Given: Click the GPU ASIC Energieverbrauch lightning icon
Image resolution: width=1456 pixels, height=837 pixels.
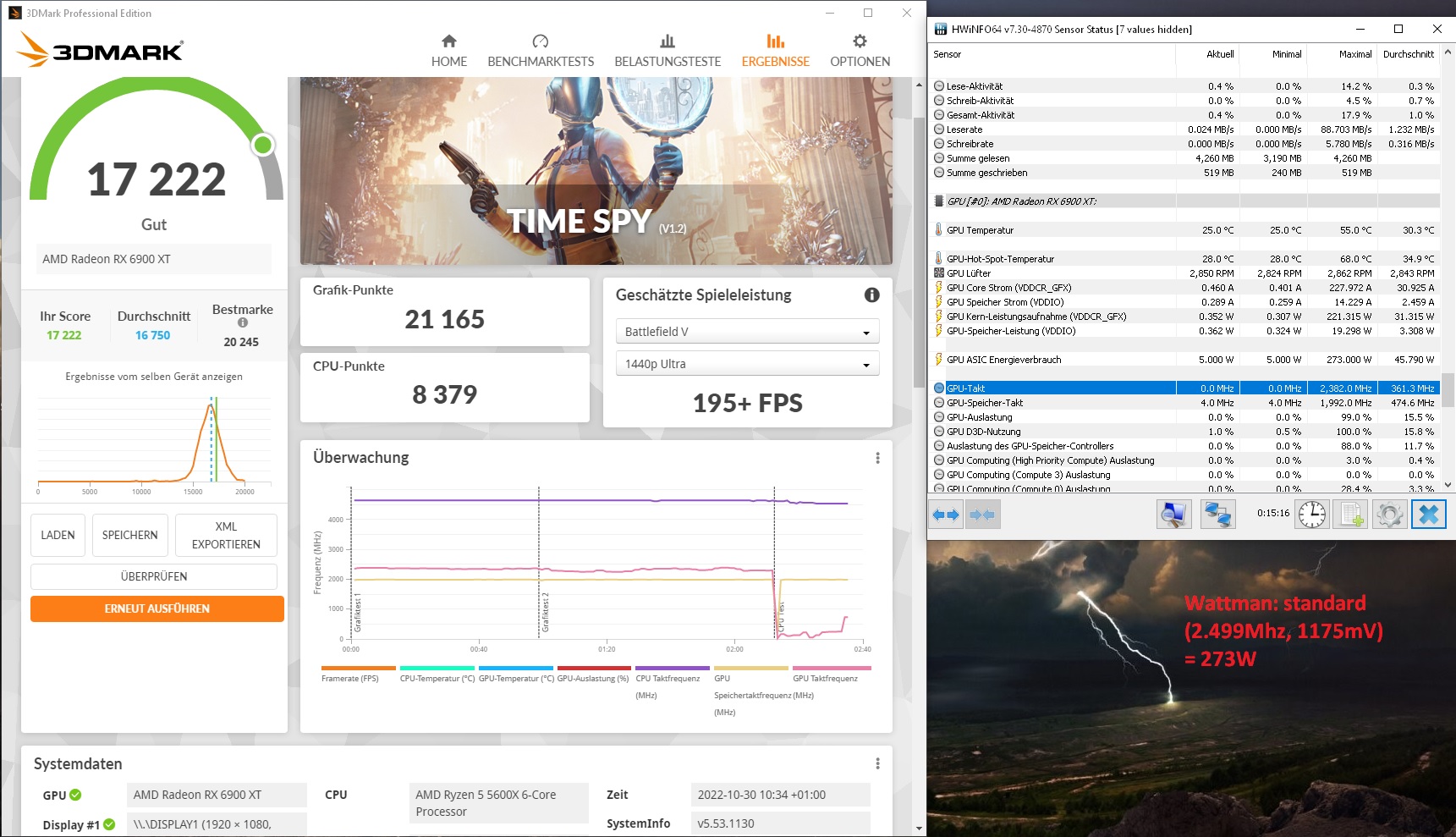Looking at the screenshot, I should 938,360.
